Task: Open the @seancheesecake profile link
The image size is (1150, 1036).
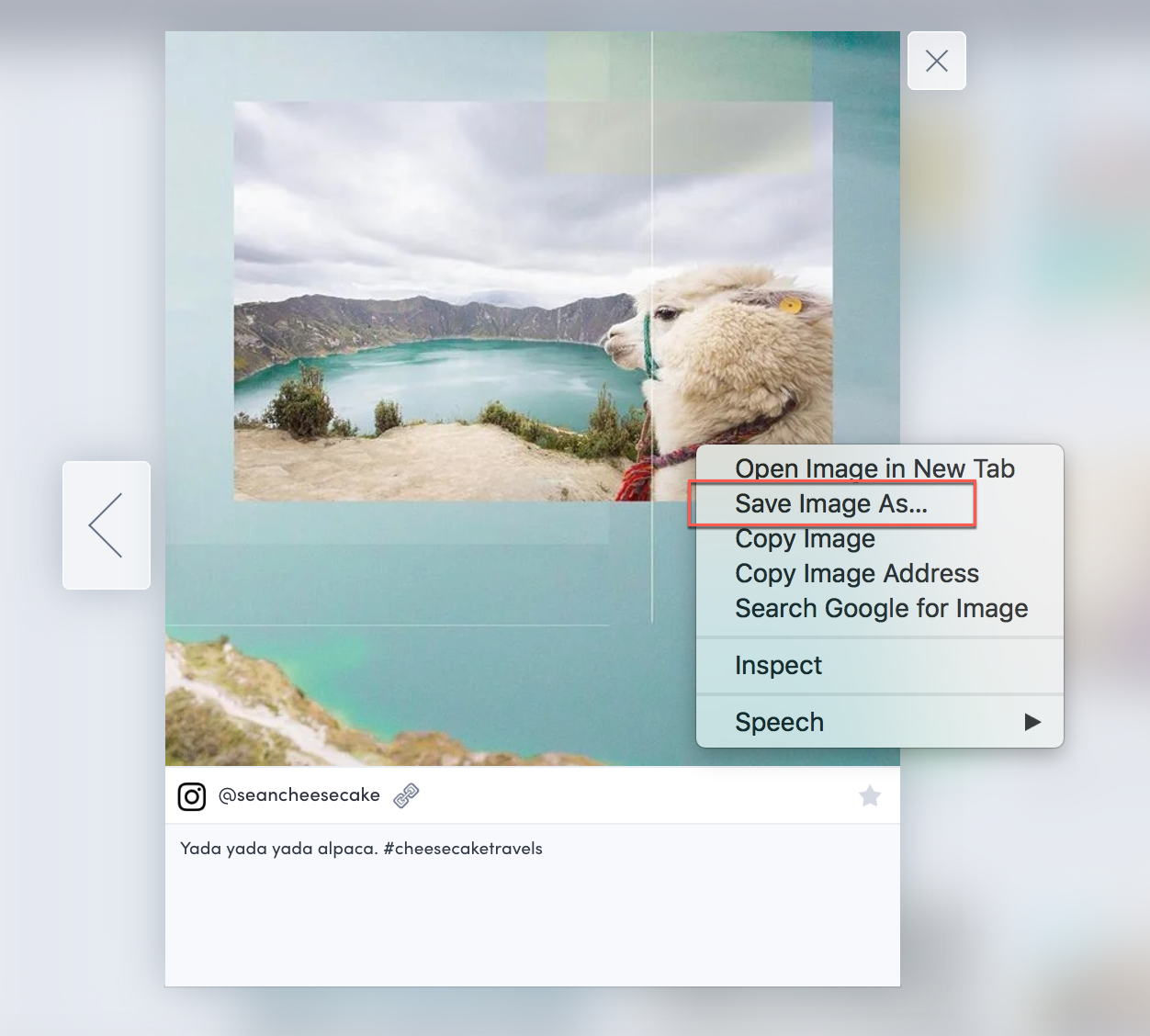Action: [x=299, y=795]
